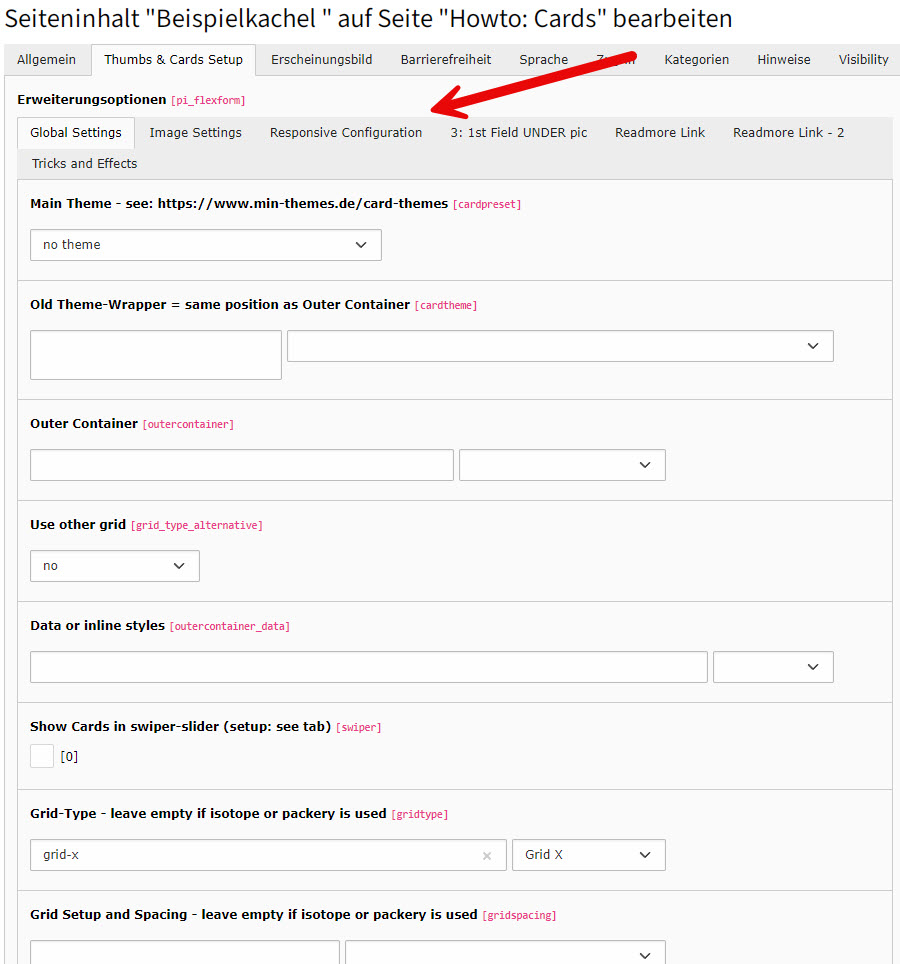Image resolution: width=900 pixels, height=964 pixels.
Task: Click the Data or inline styles input
Action: point(368,667)
